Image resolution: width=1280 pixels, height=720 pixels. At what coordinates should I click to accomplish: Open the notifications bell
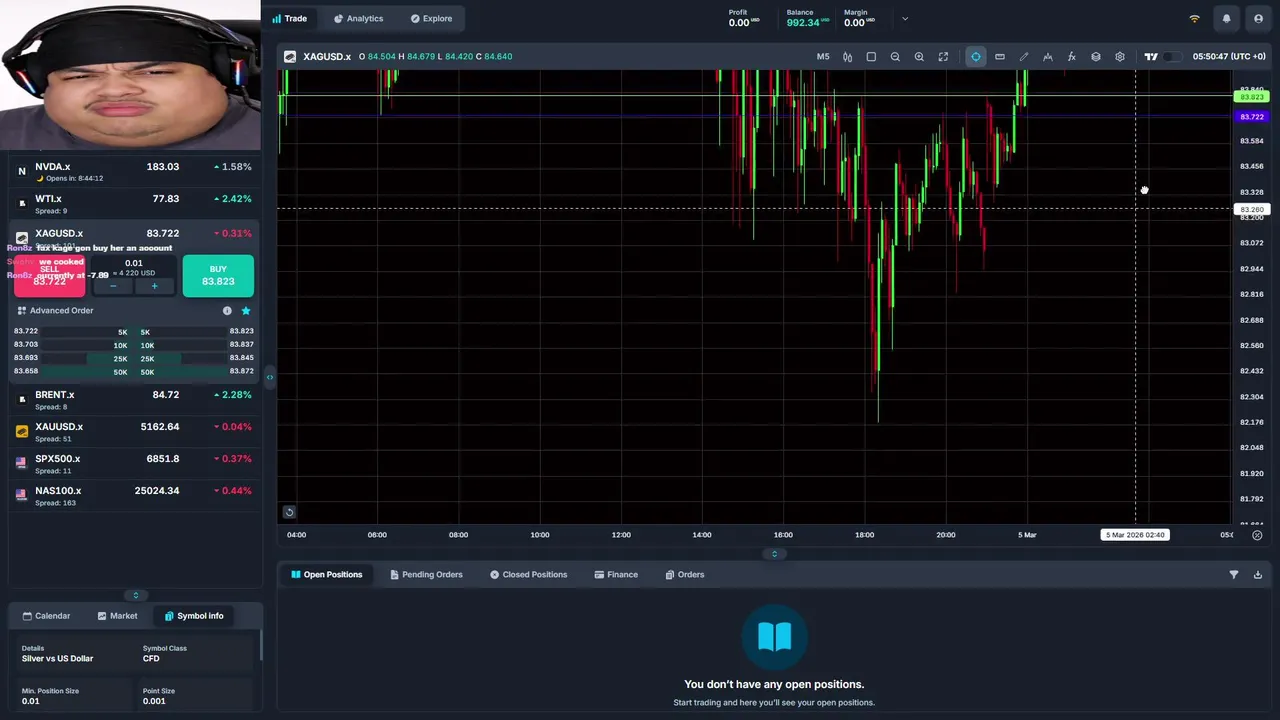tap(1226, 18)
